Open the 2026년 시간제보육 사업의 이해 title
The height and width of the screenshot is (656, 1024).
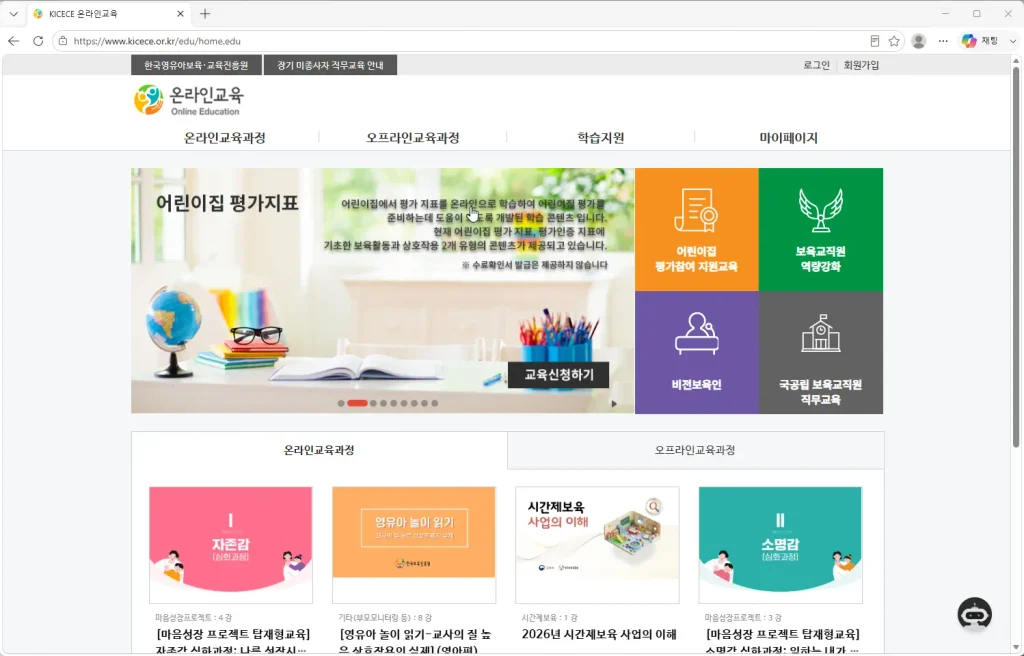[599, 634]
